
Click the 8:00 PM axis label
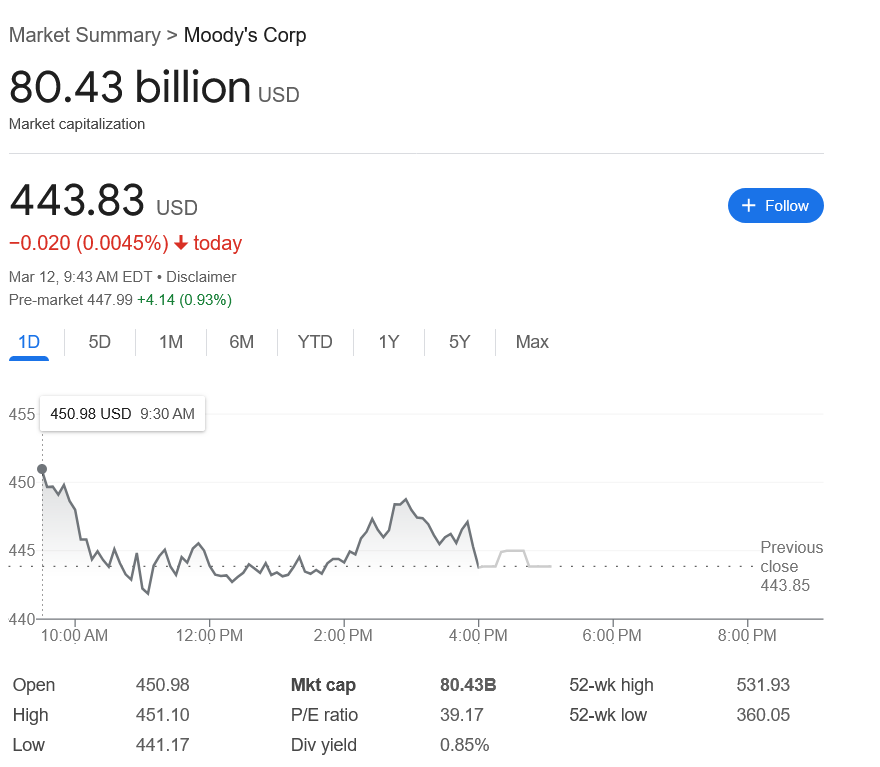[x=747, y=635]
